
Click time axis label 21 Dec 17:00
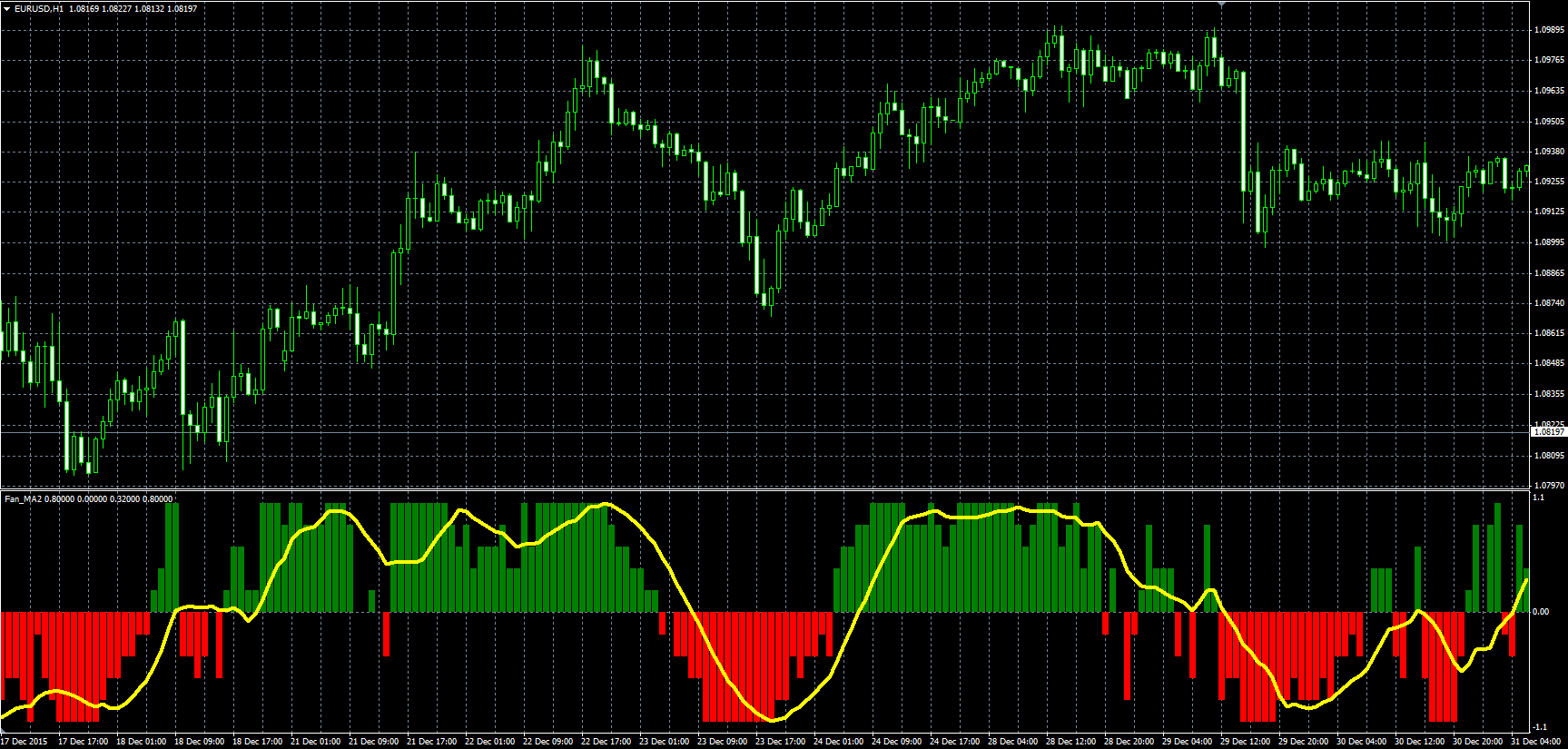pyautogui.click(x=431, y=742)
